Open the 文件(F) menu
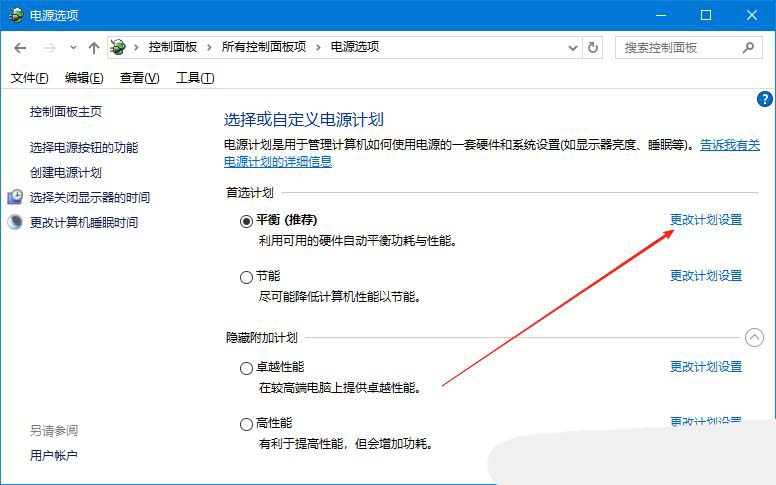The width and height of the screenshot is (776, 485). pos(30,78)
